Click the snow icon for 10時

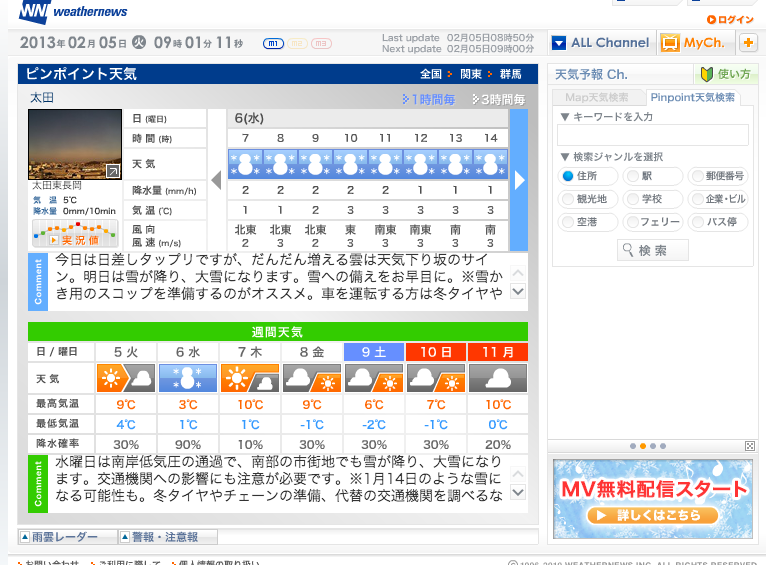350,164
